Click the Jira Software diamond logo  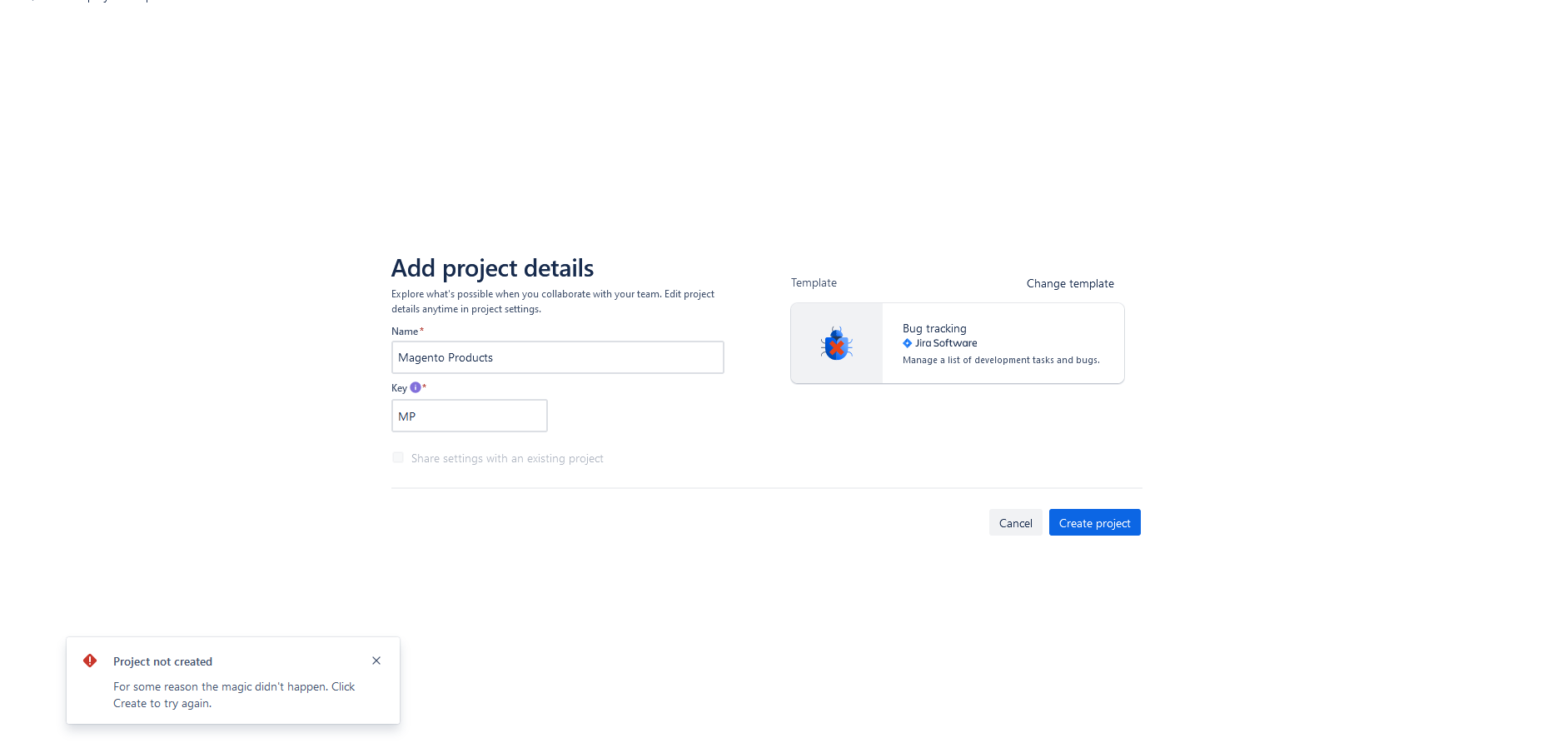point(907,343)
